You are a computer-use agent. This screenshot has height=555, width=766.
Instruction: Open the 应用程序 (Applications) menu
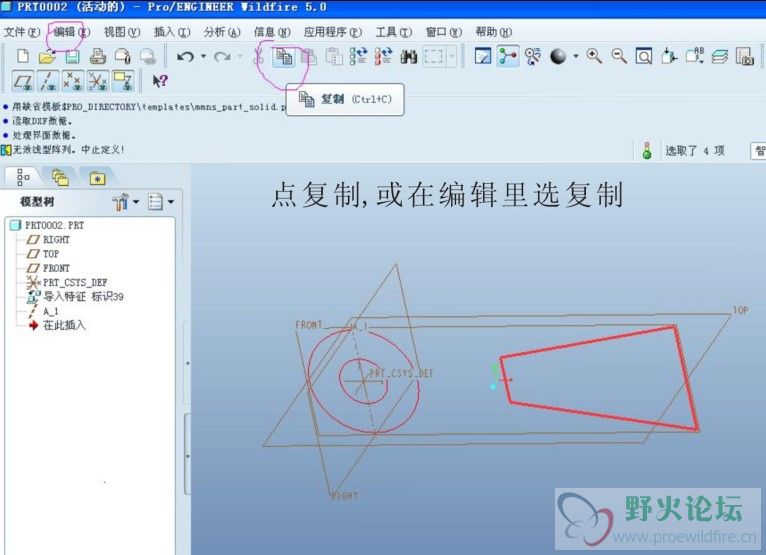tap(333, 32)
